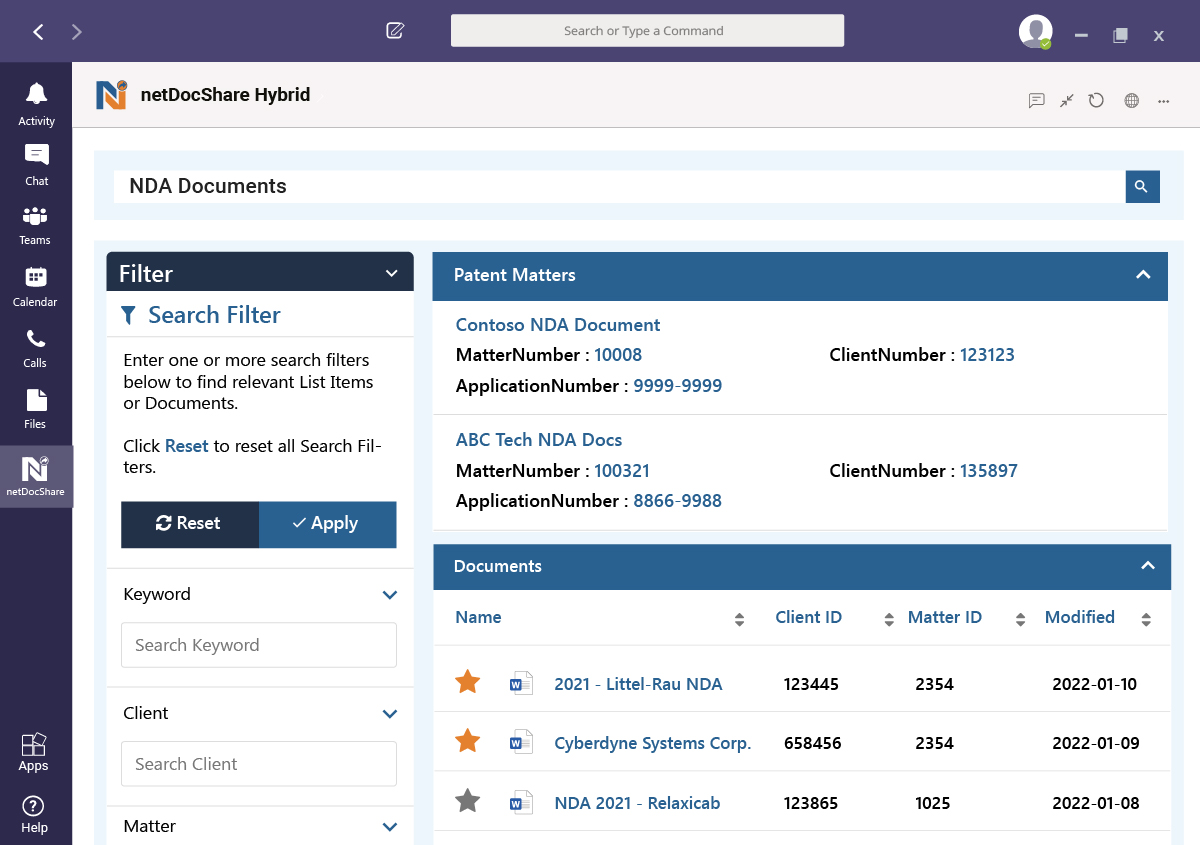
Task: Click in the Search Client field
Action: coord(259,764)
